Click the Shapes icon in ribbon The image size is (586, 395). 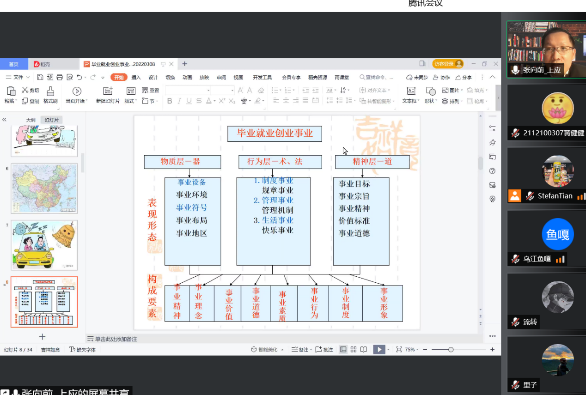pyautogui.click(x=431, y=92)
